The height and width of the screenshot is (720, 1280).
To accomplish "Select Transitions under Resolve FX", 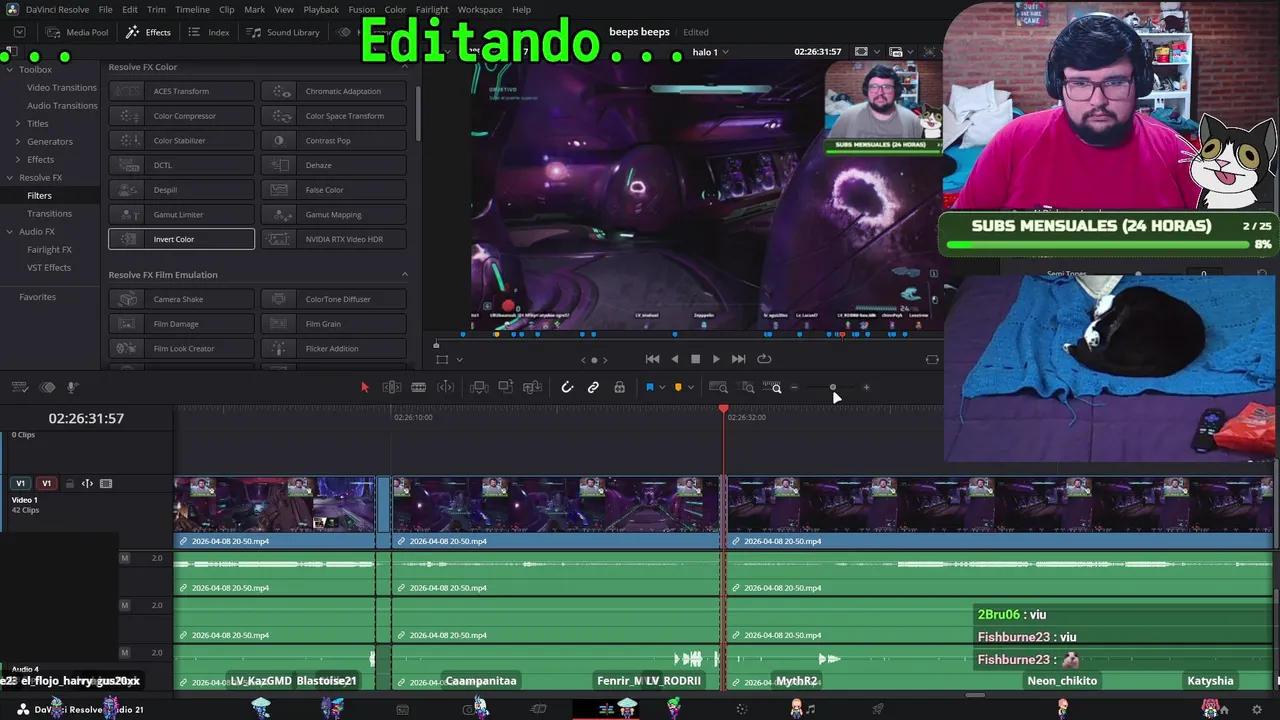I will (x=49, y=214).
